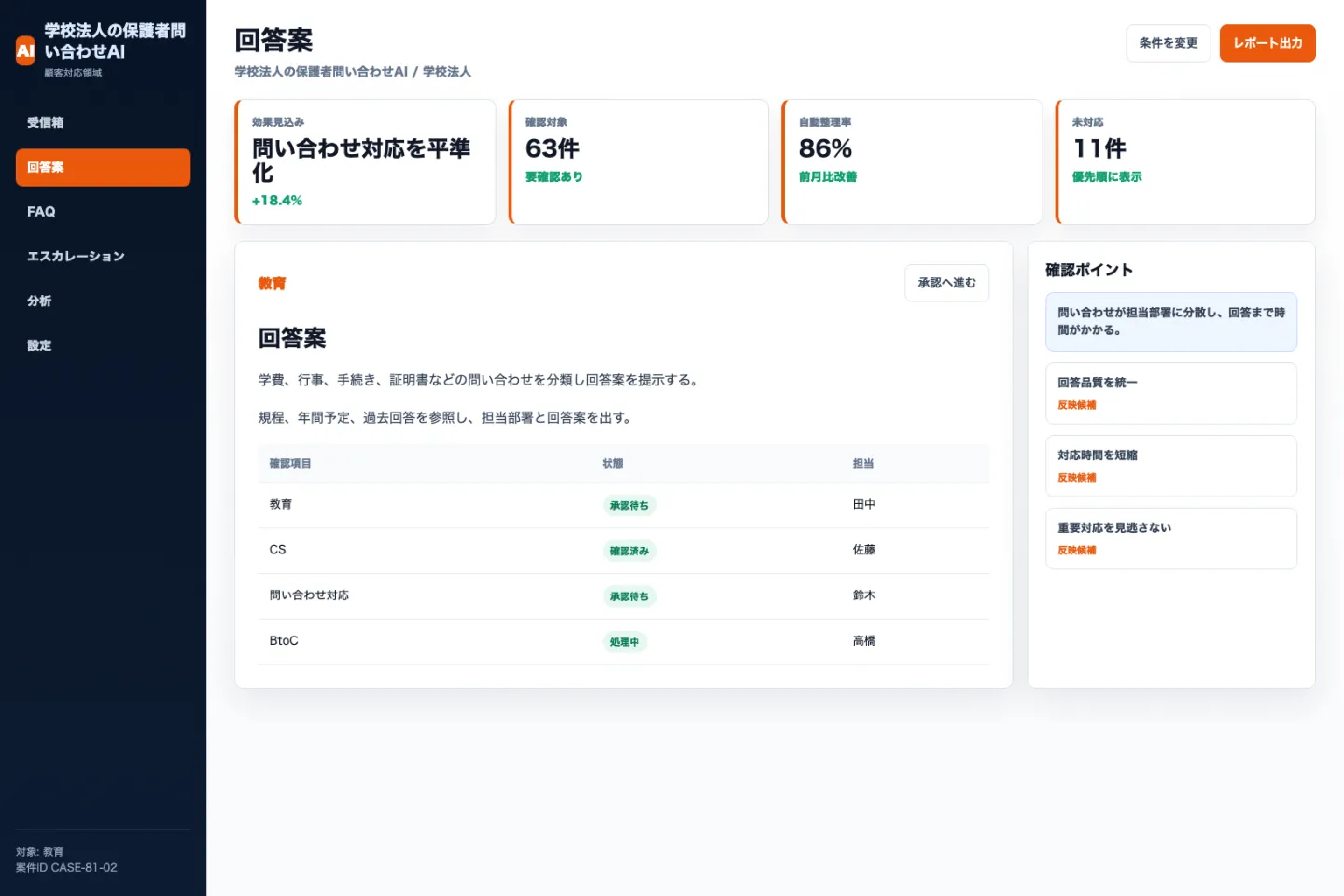
Task: Open the 未対応 11件 card
Action: (1185, 161)
